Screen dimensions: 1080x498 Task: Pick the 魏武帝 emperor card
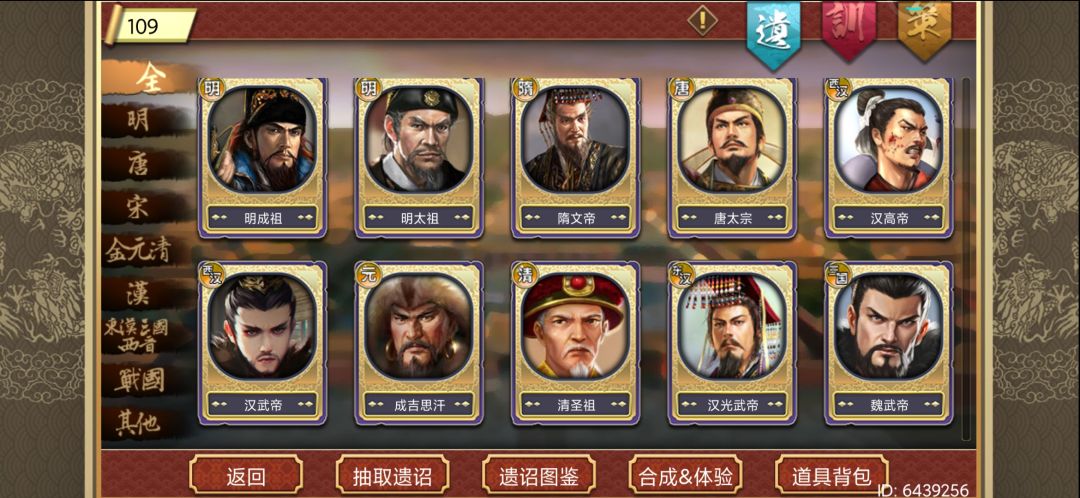[889, 343]
